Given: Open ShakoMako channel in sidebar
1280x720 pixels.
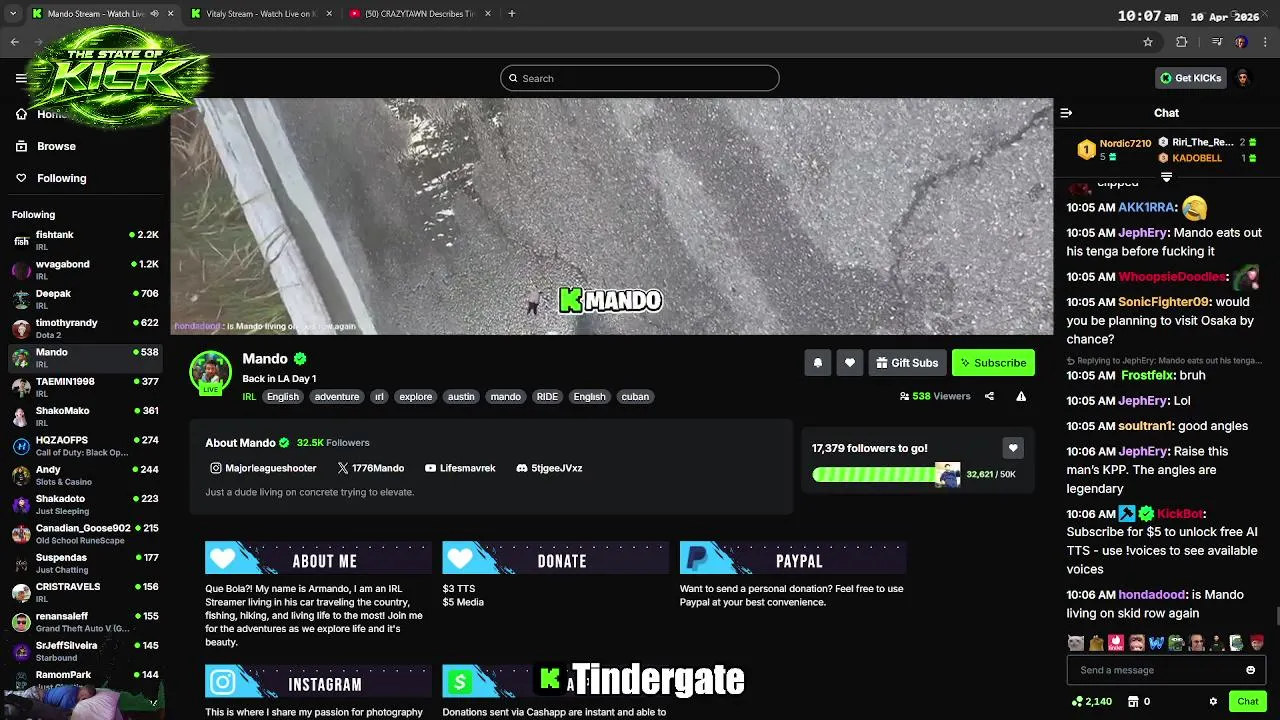Looking at the screenshot, I should [x=85, y=416].
